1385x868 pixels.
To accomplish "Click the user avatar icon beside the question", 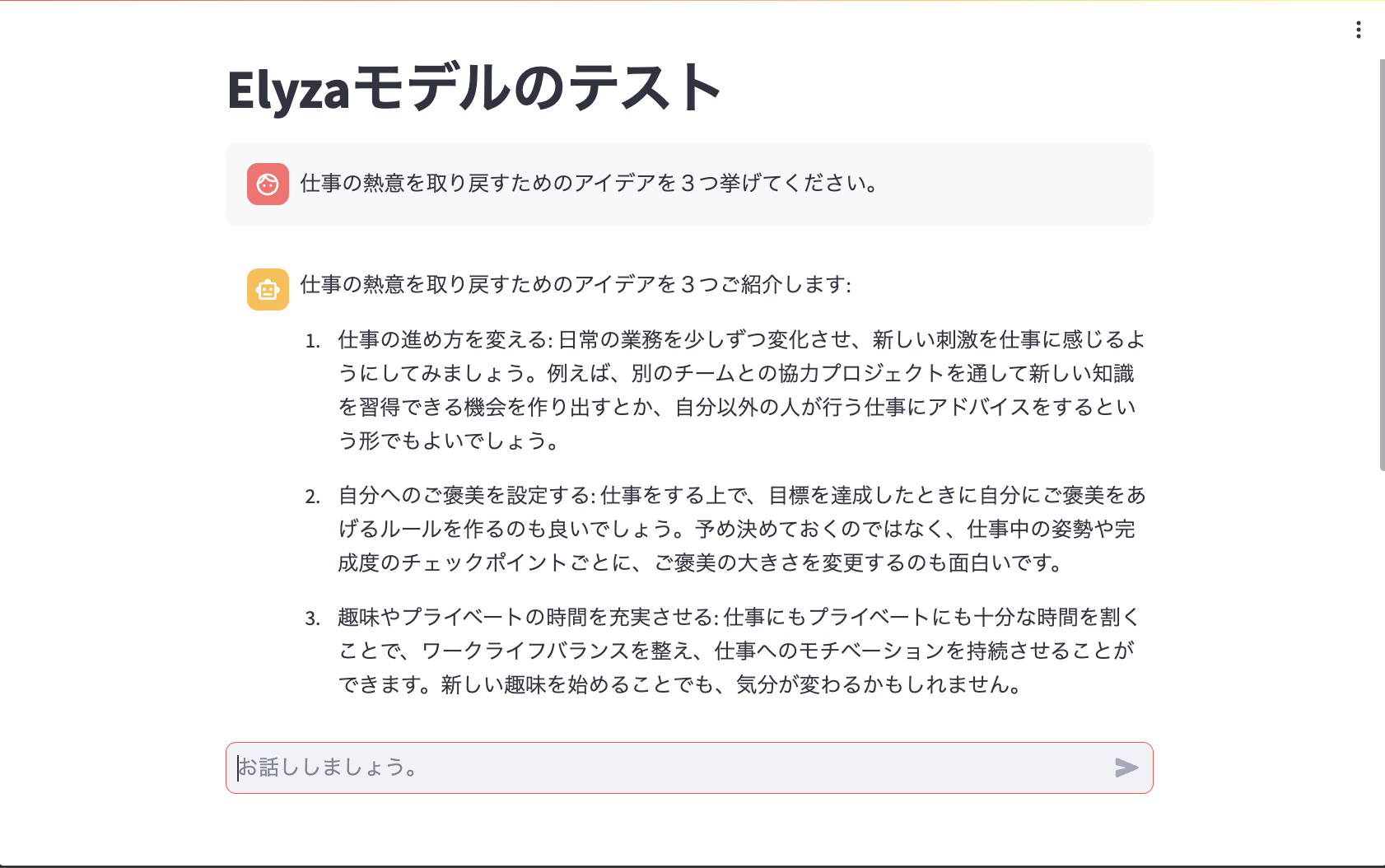I will click(268, 184).
